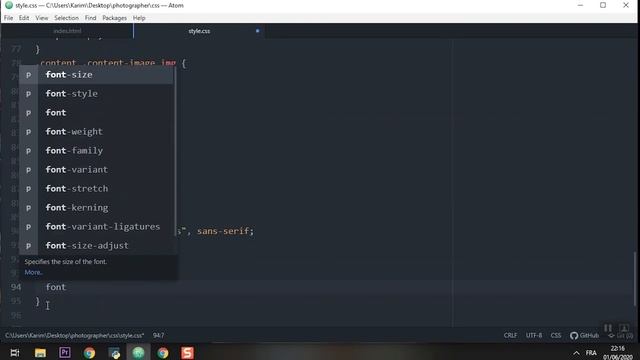Open the Packages menu
Screen dimensions: 640x360
(114, 18)
